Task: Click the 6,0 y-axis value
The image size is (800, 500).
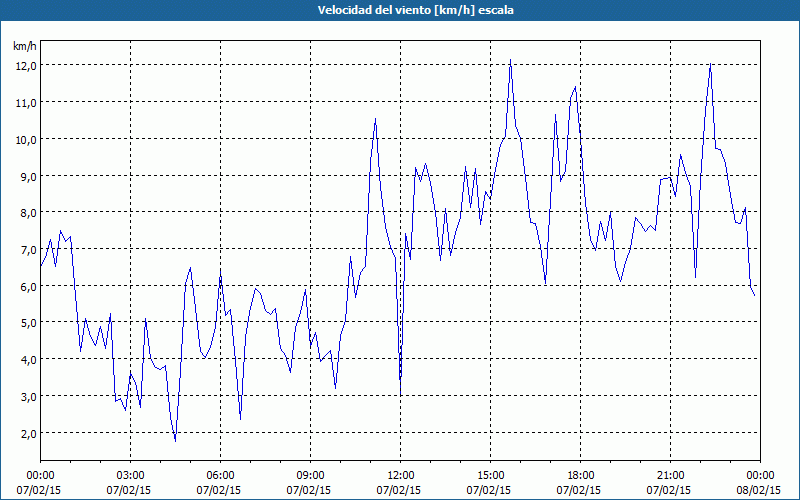Action: click(x=28, y=286)
